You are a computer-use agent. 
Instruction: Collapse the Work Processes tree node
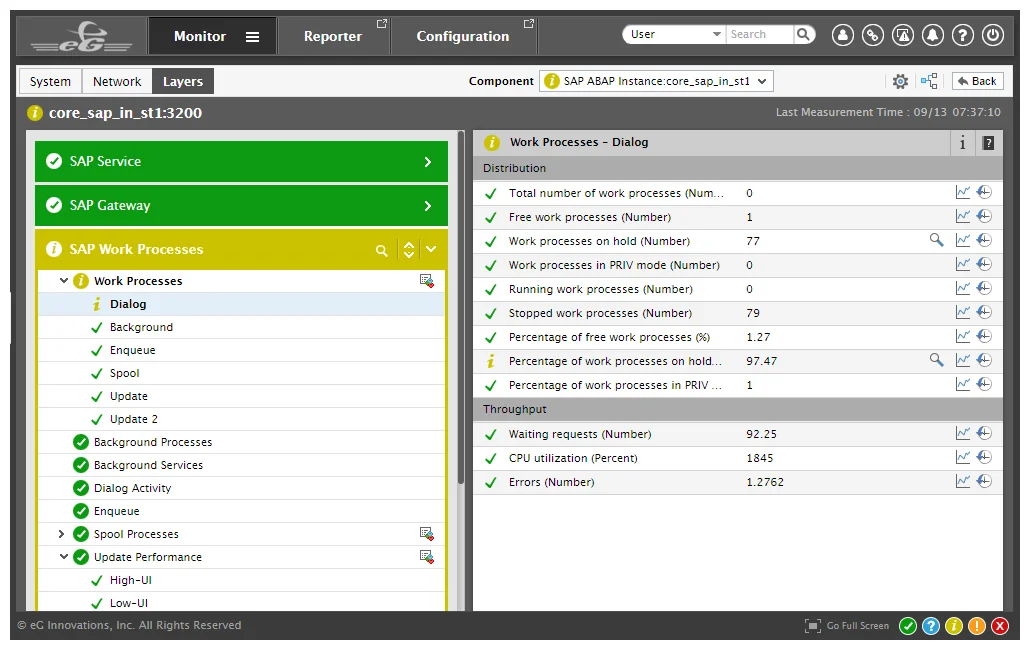[64, 280]
